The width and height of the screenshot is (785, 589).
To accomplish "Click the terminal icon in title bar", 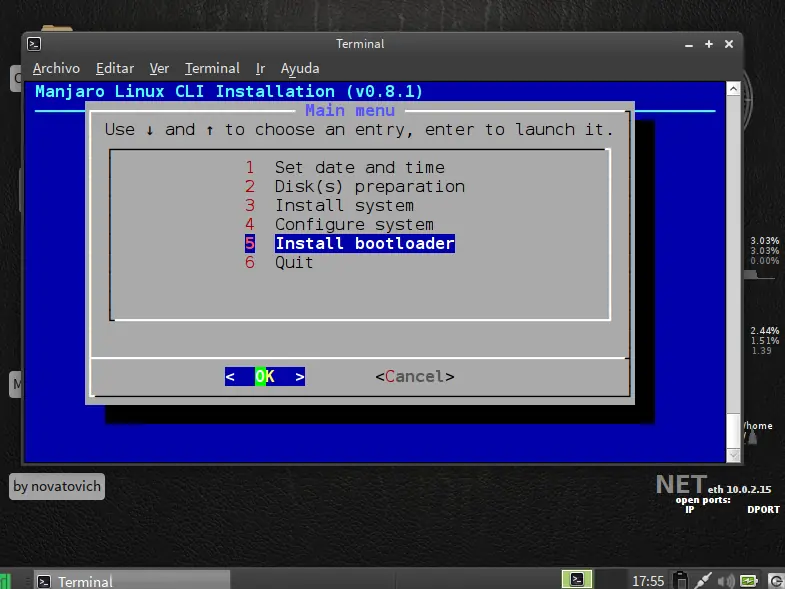I will [34, 44].
